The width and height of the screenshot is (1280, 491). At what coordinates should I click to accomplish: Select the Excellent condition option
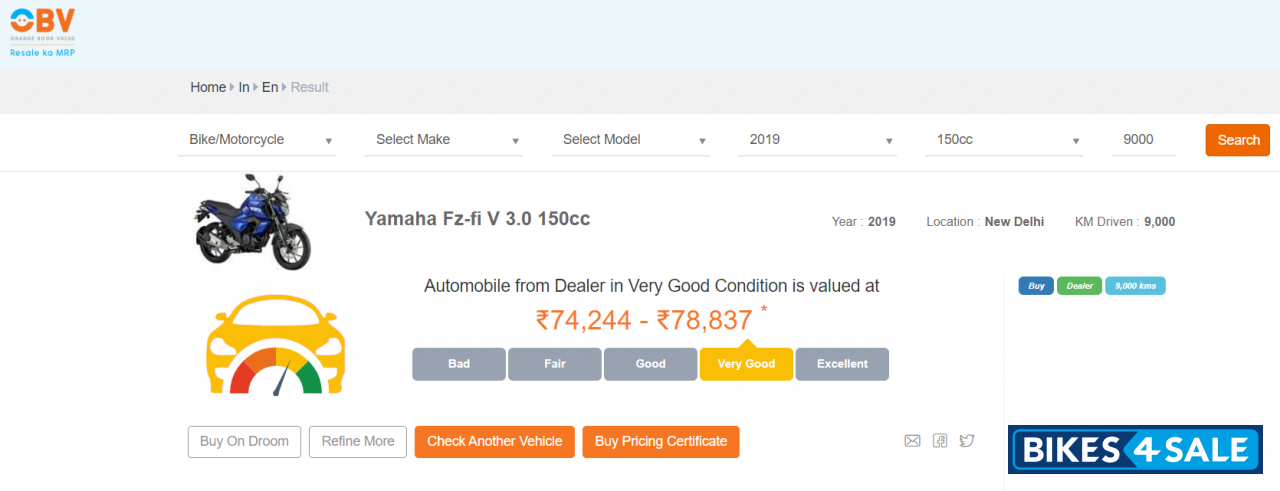[842, 364]
